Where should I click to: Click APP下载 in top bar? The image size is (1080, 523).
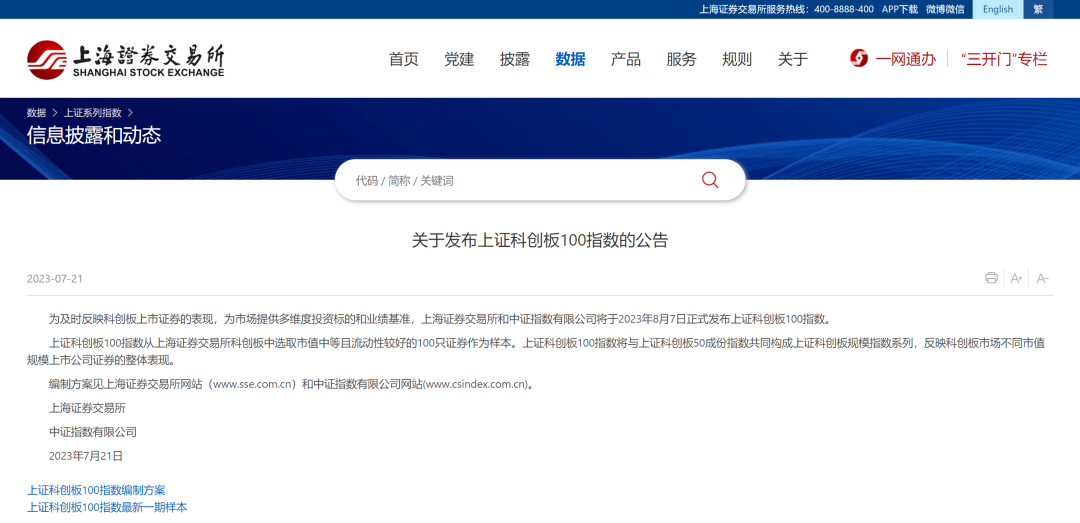coord(899,9)
